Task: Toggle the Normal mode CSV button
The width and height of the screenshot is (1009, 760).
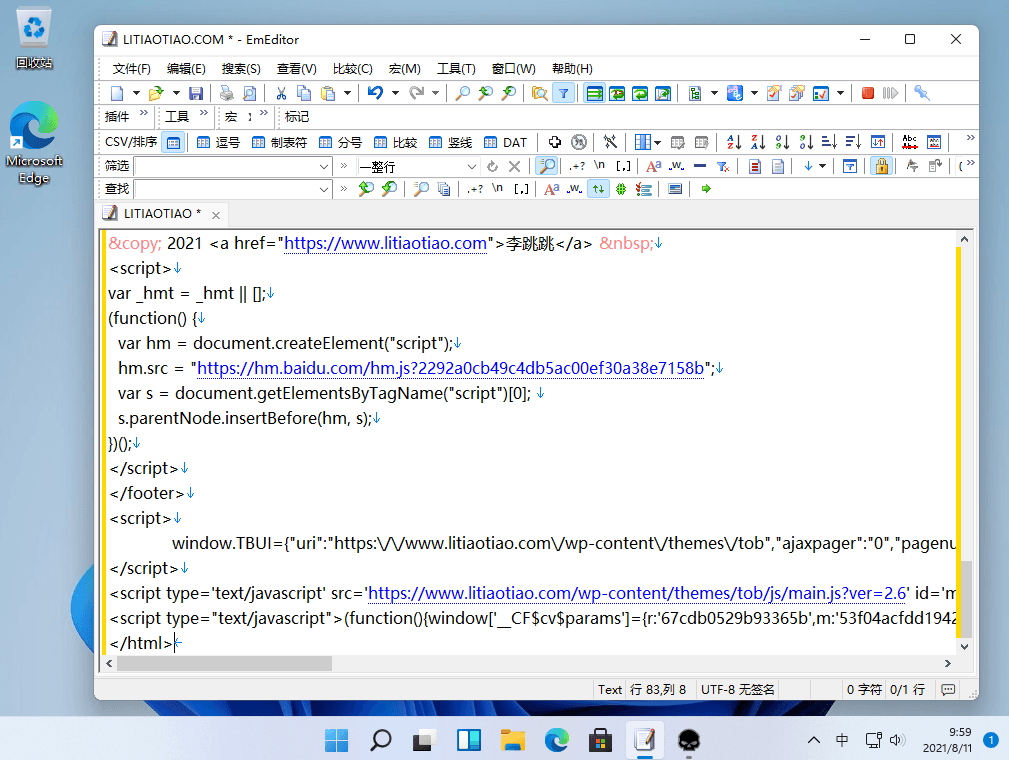Action: pos(173,142)
